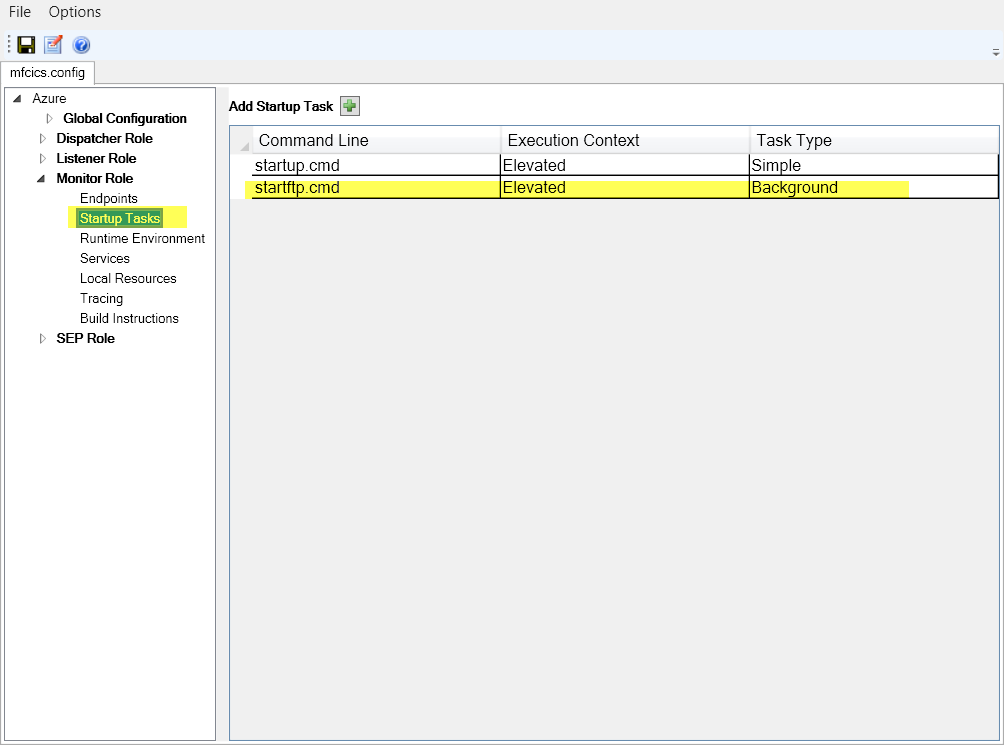This screenshot has width=1004, height=745.
Task: Select Endpoints under Monitor Role
Action: (109, 198)
